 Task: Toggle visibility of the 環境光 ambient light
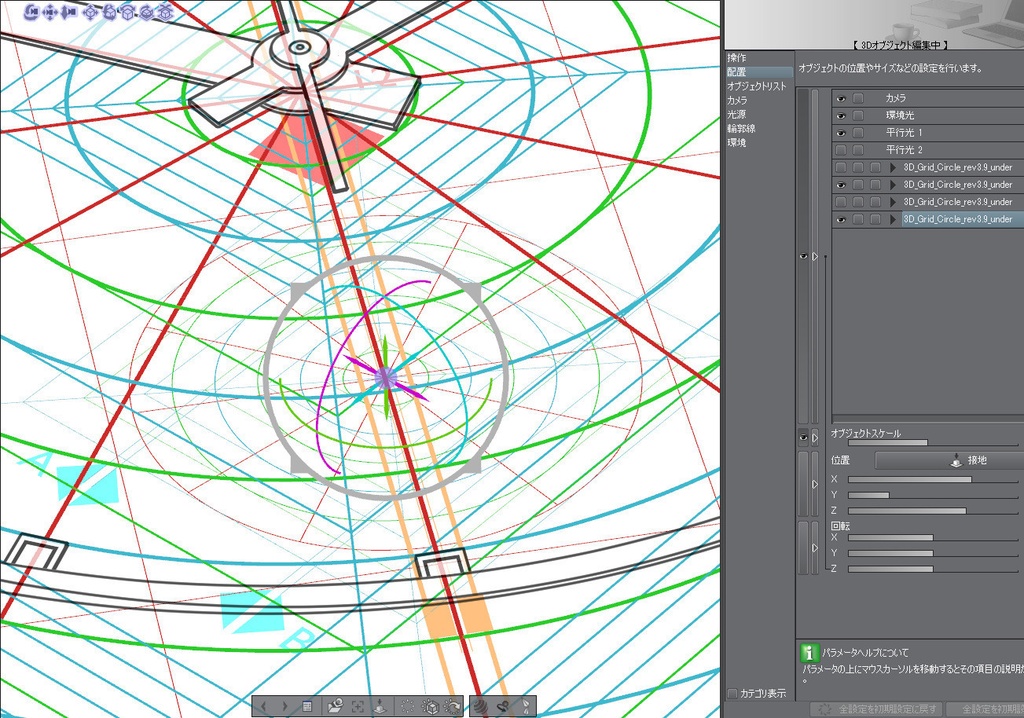(x=840, y=115)
